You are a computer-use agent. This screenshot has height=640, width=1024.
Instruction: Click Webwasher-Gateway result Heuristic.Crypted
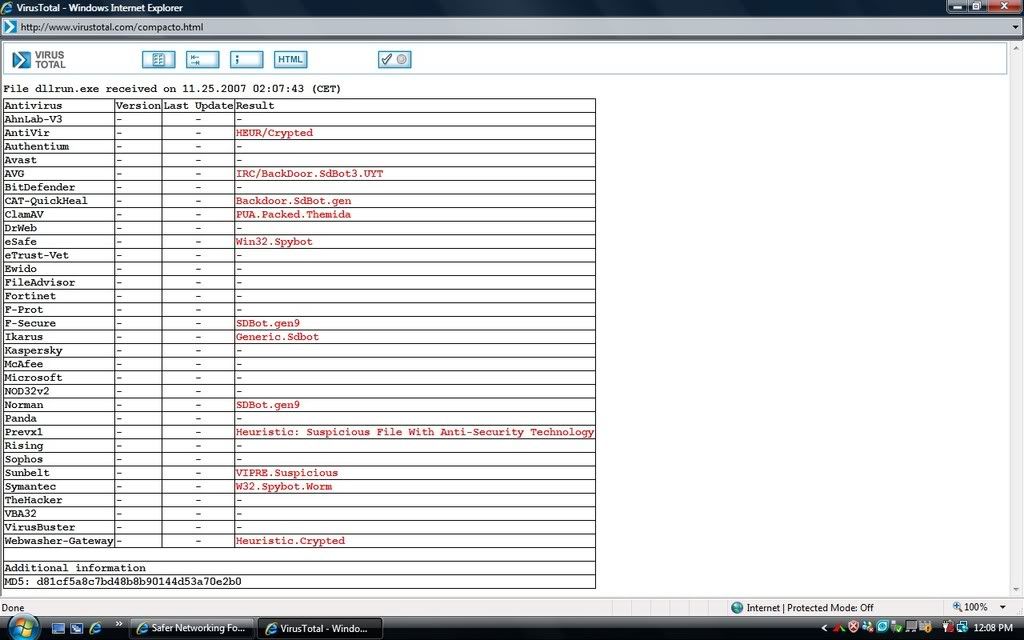pos(290,541)
